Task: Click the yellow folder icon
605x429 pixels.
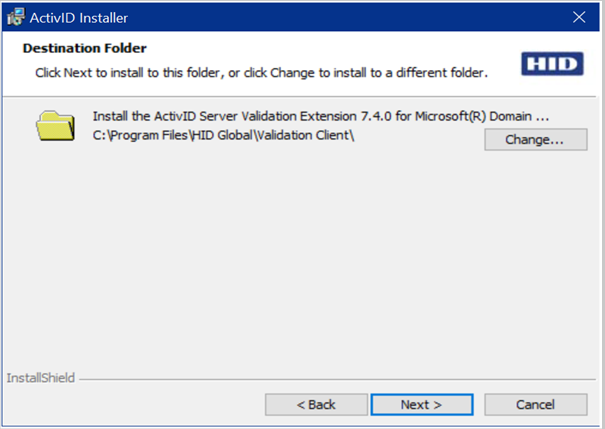Action: (55, 126)
